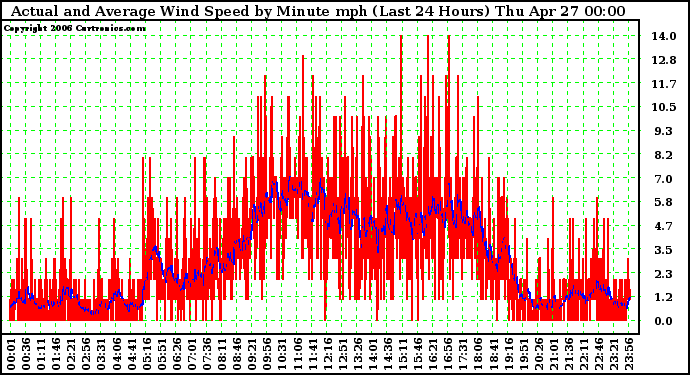
Task: Click the 00:01 time axis label
Action: click(x=11, y=354)
